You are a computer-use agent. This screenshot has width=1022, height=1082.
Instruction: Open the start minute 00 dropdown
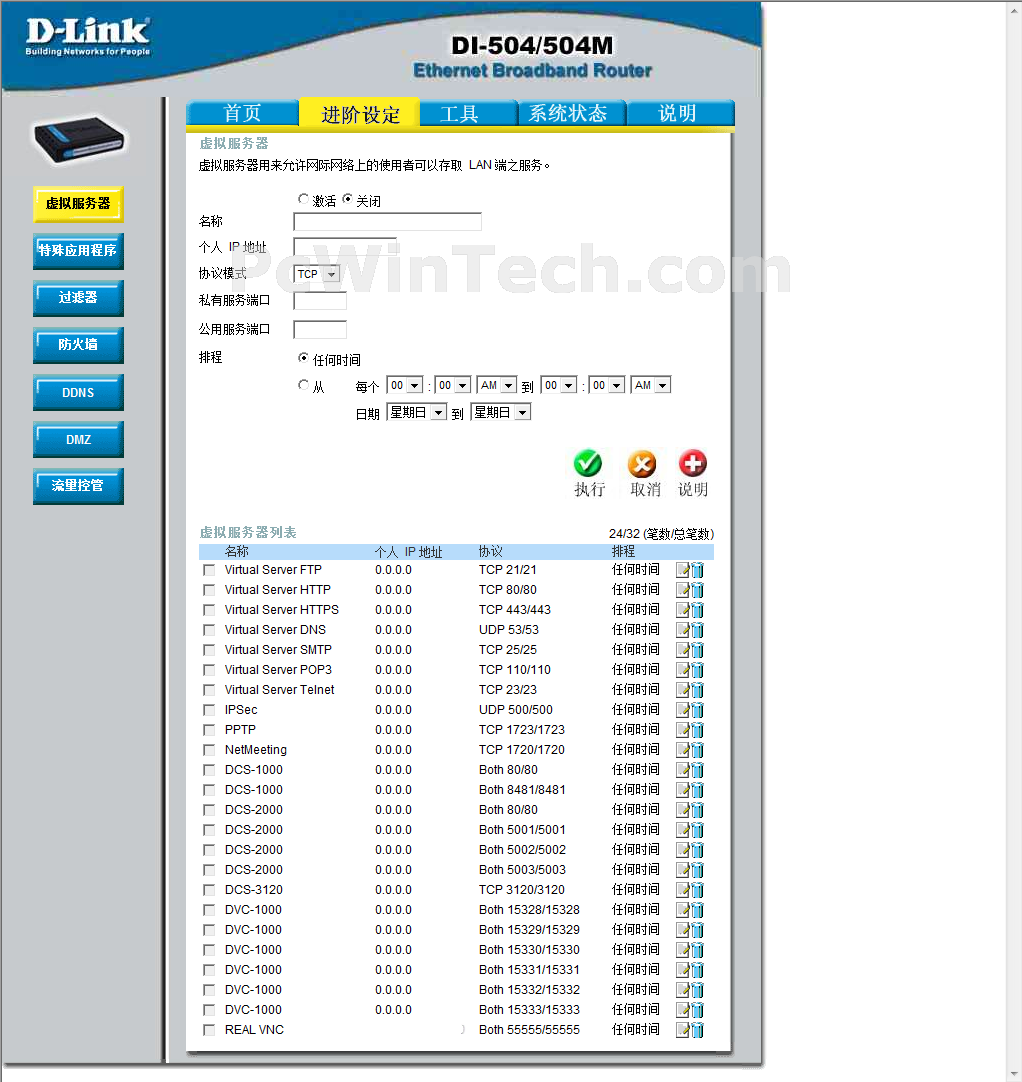click(x=453, y=385)
